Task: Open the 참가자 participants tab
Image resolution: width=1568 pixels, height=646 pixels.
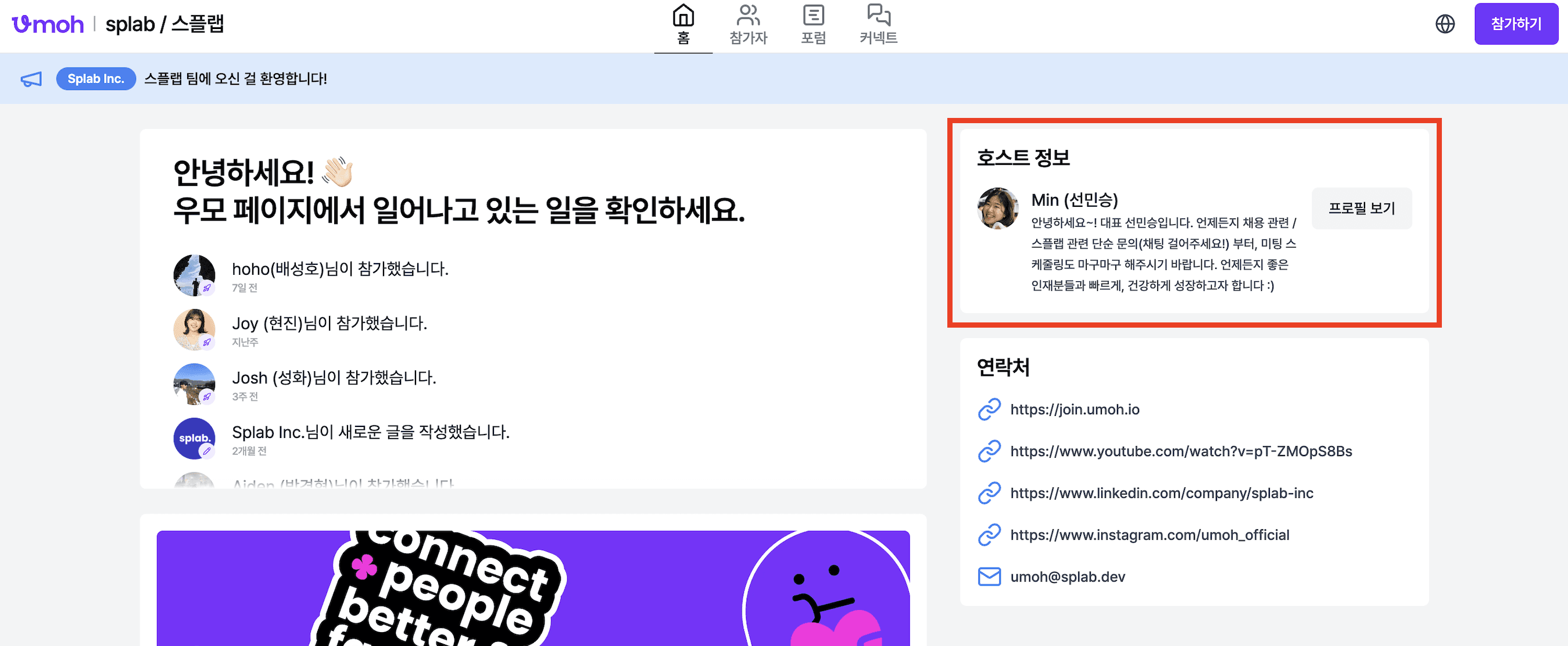Action: pyautogui.click(x=748, y=24)
